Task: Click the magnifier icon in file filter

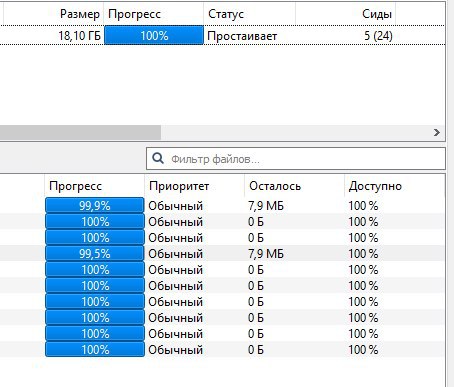Action: [158, 158]
